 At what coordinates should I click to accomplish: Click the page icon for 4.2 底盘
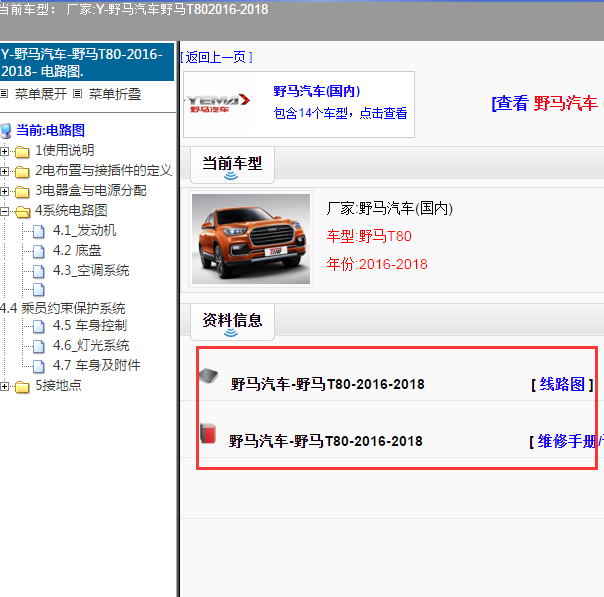39,252
